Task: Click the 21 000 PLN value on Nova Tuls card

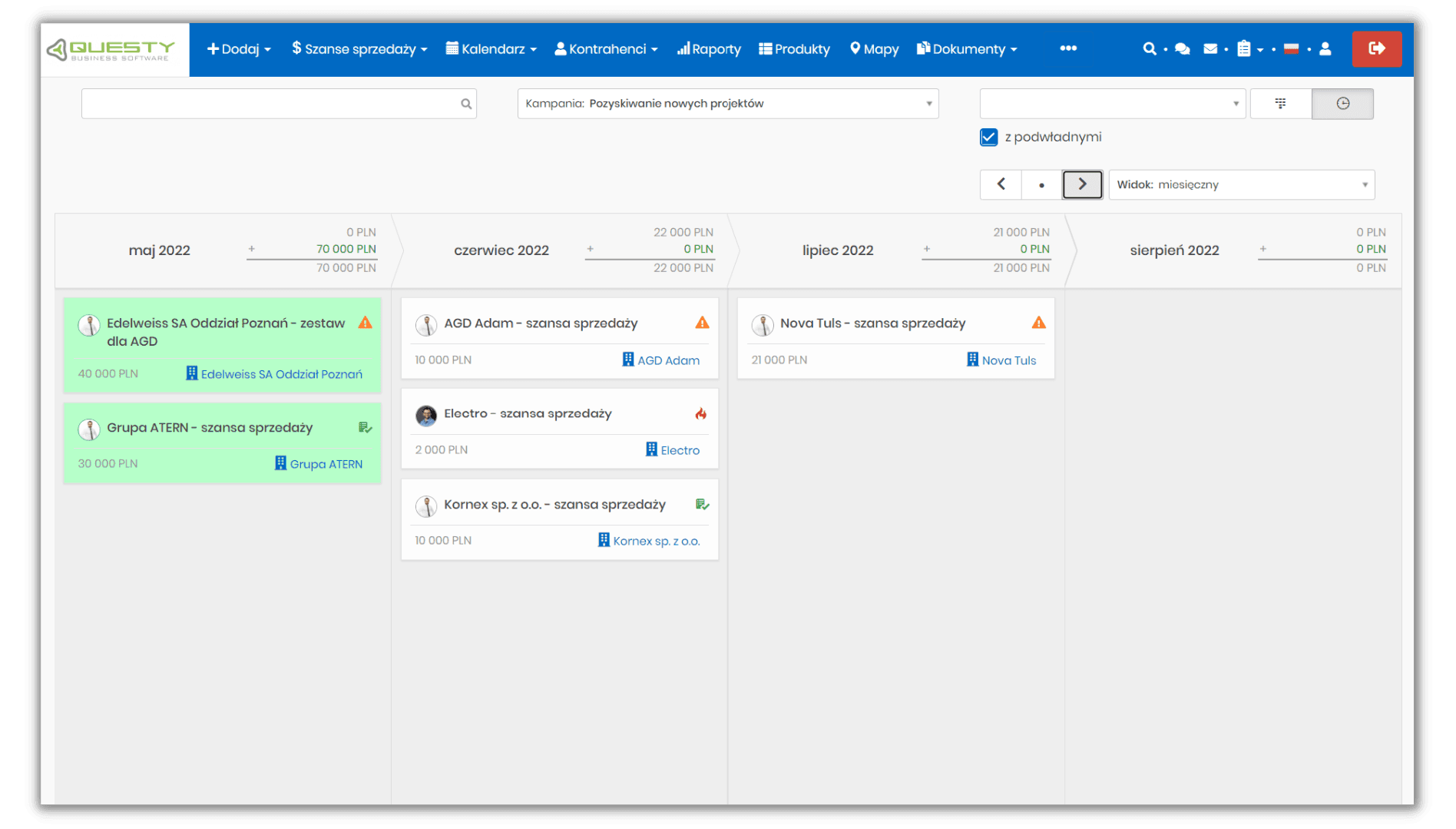Action: pos(779,360)
